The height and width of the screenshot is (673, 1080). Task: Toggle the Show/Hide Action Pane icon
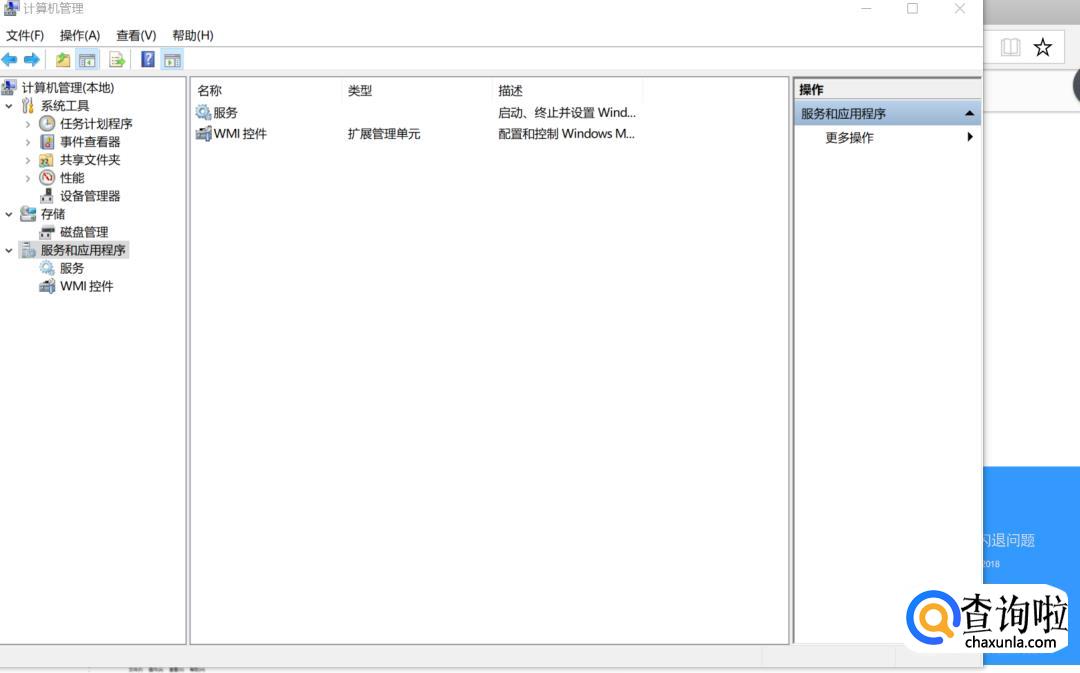pyautogui.click(x=172, y=60)
